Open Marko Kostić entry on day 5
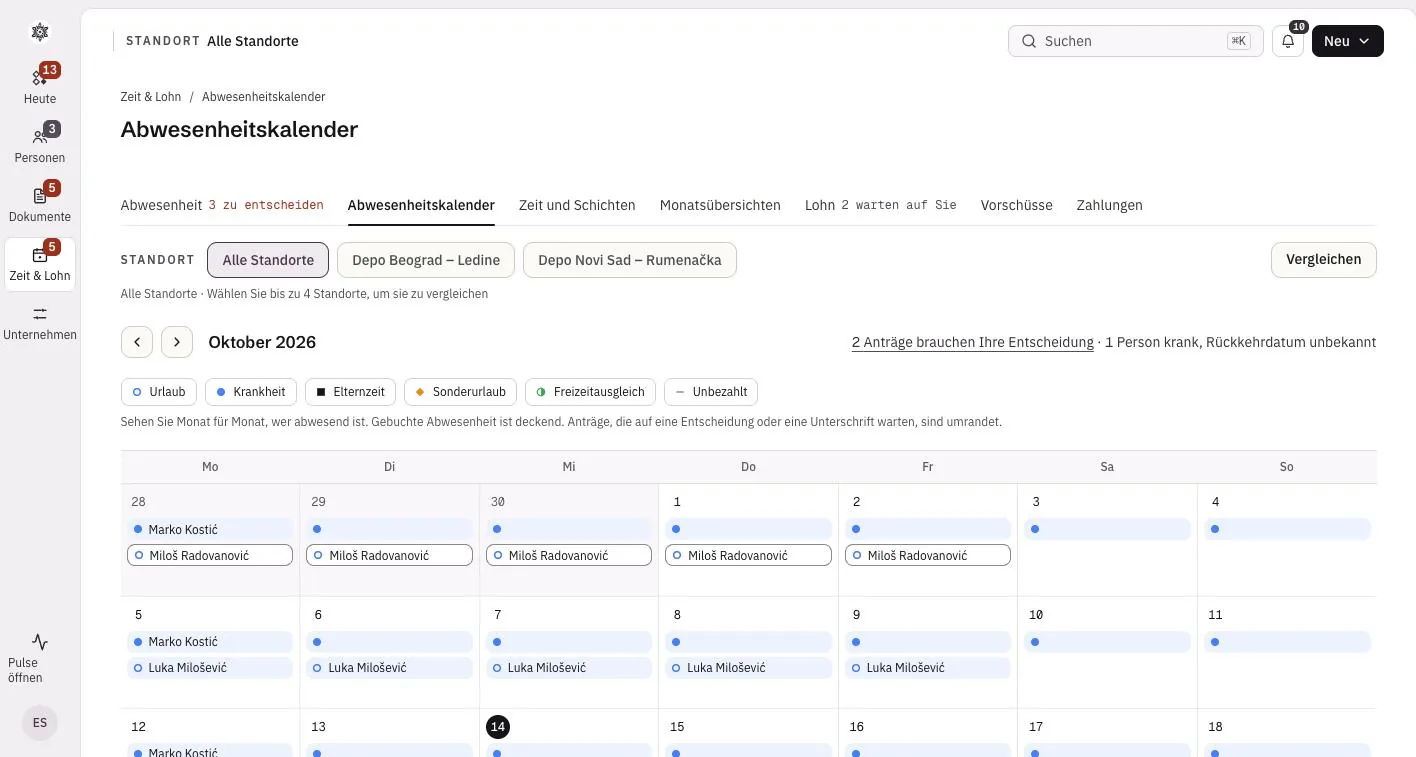This screenshot has width=1416, height=757. [210, 641]
